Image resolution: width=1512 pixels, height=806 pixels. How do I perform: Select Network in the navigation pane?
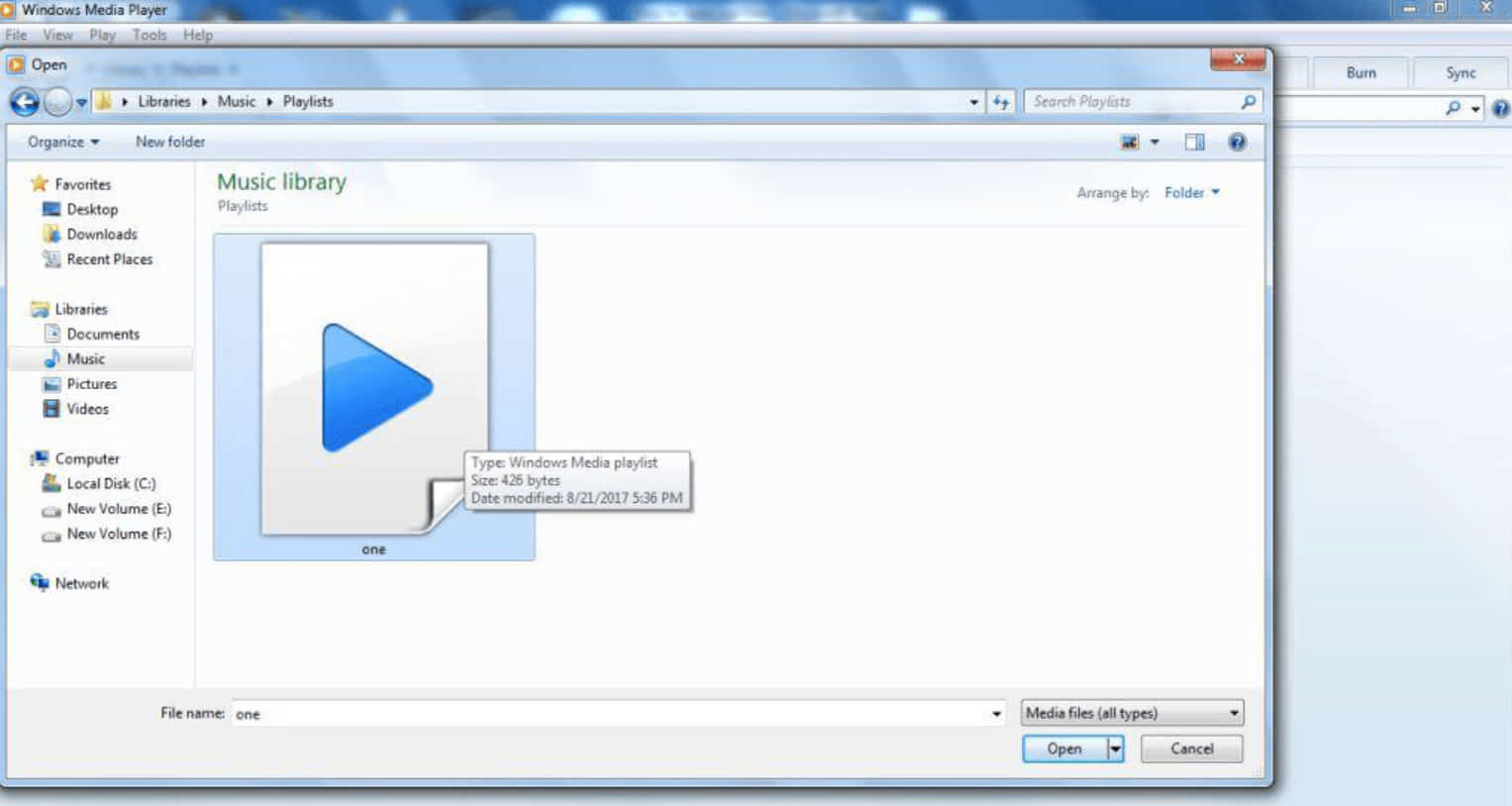(x=82, y=583)
